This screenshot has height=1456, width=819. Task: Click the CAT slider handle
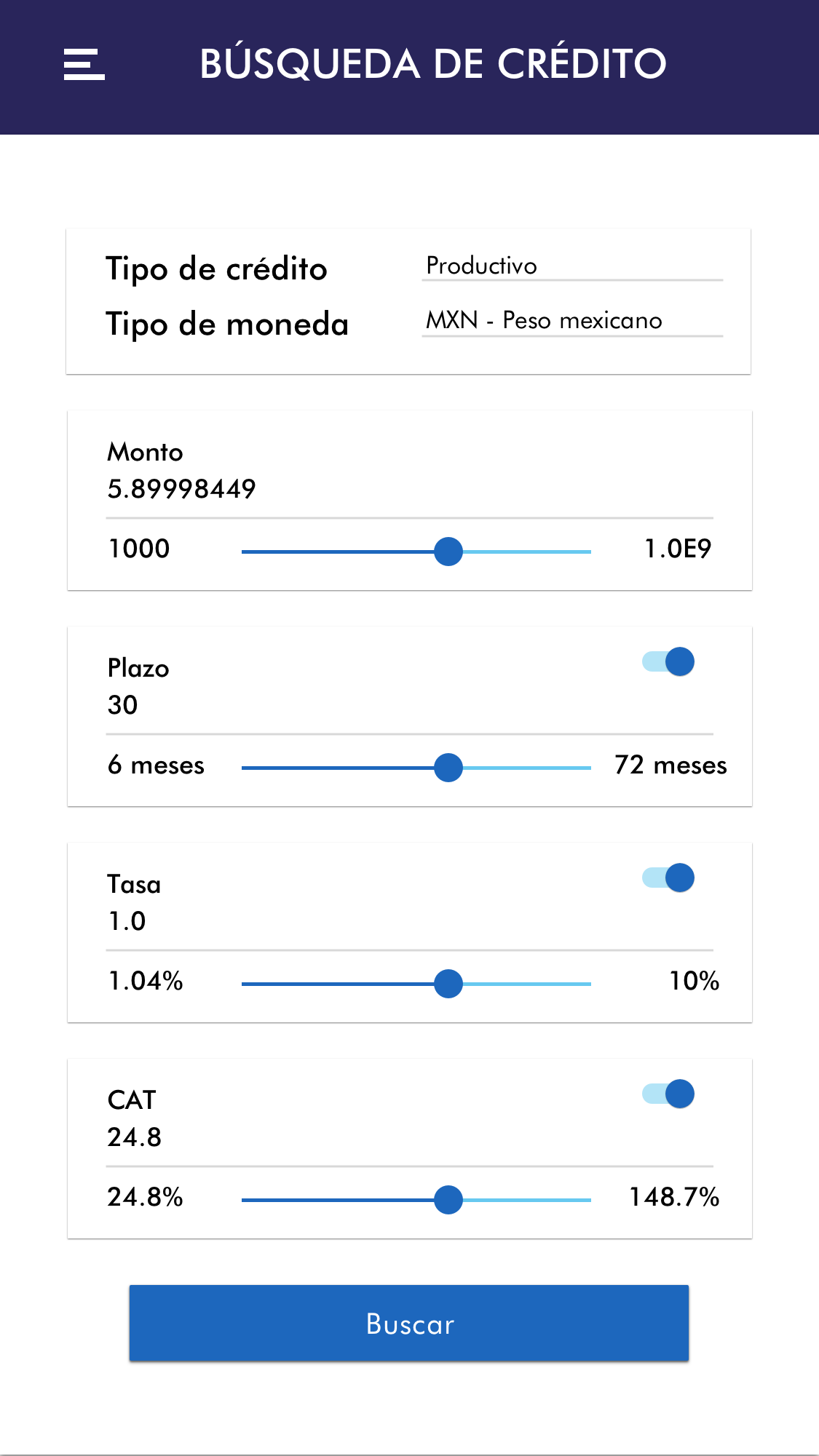point(448,1200)
